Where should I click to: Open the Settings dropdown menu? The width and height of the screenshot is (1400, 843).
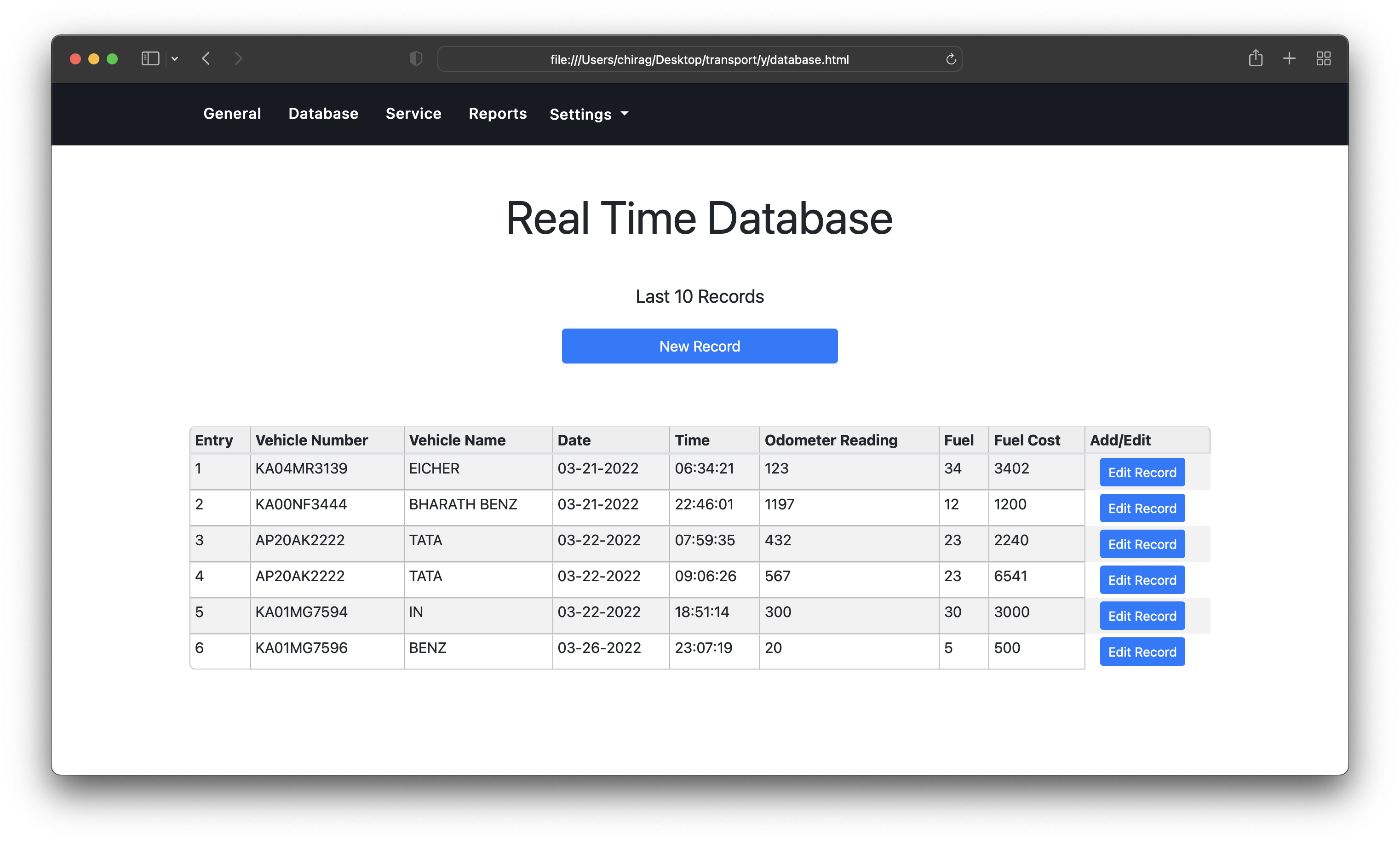tap(589, 114)
